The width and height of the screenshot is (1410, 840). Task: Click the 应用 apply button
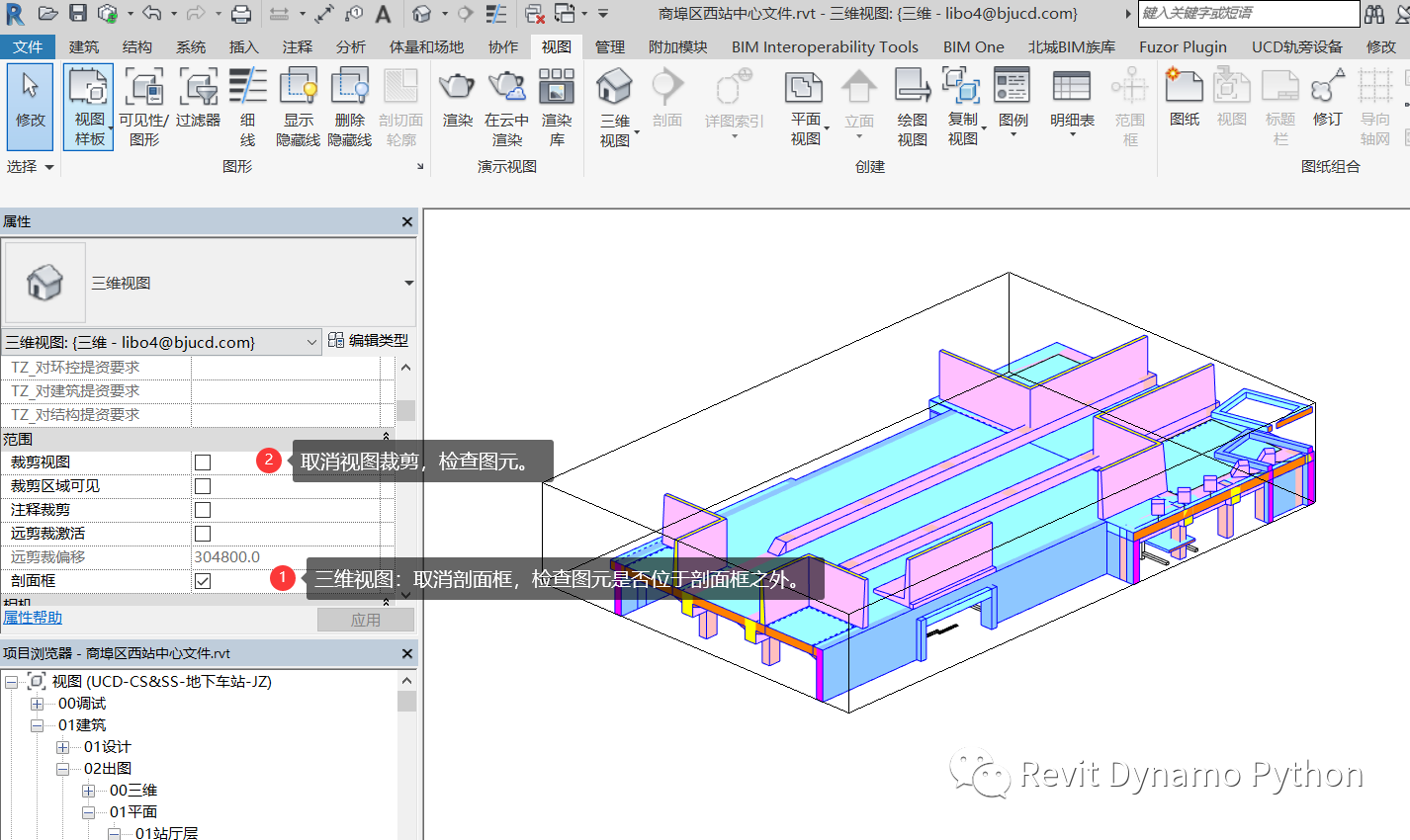(x=366, y=620)
